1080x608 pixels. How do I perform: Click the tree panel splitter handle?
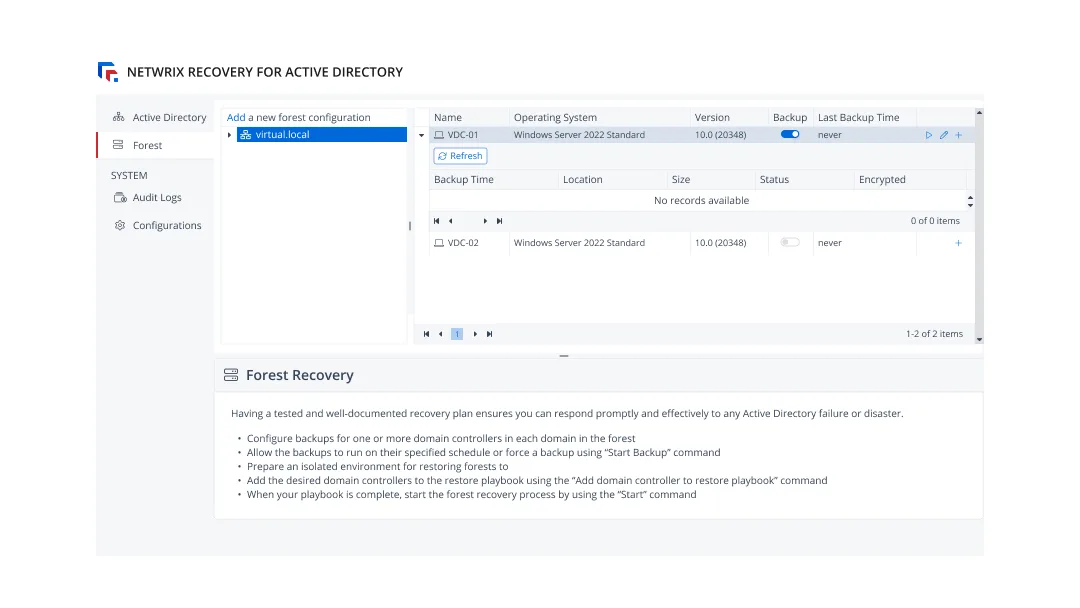coord(410,226)
